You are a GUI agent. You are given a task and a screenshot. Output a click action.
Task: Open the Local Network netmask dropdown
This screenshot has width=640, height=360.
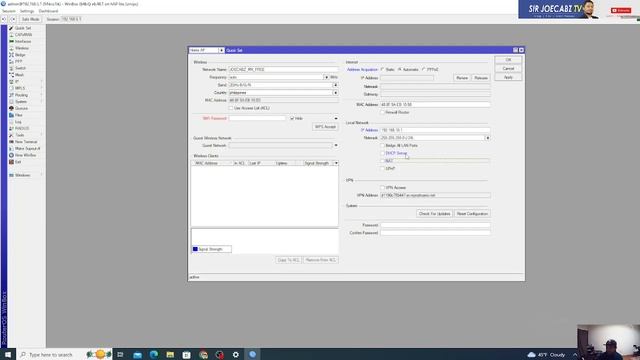coord(488,138)
